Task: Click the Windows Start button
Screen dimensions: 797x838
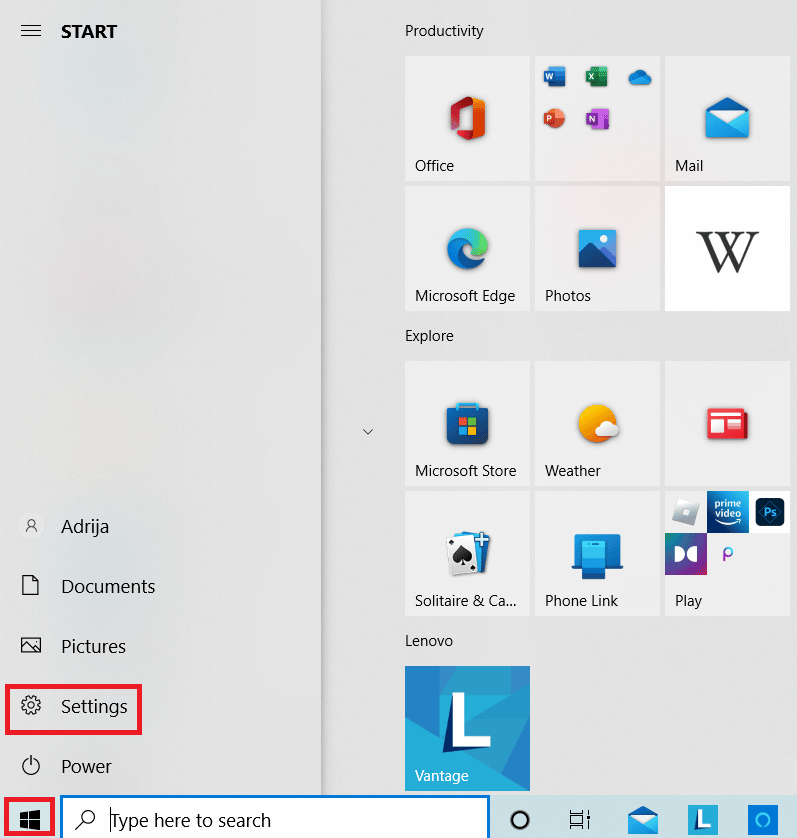Action: point(29,818)
